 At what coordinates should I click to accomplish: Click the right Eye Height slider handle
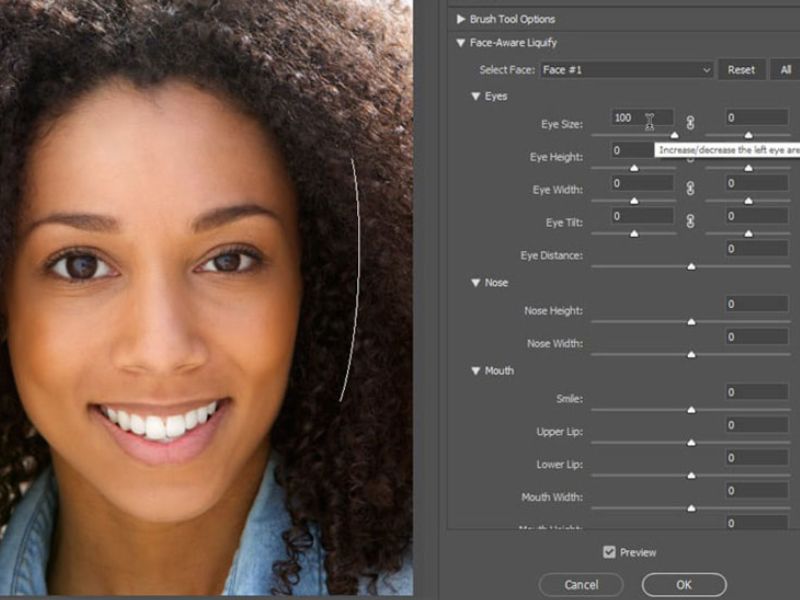(748, 168)
